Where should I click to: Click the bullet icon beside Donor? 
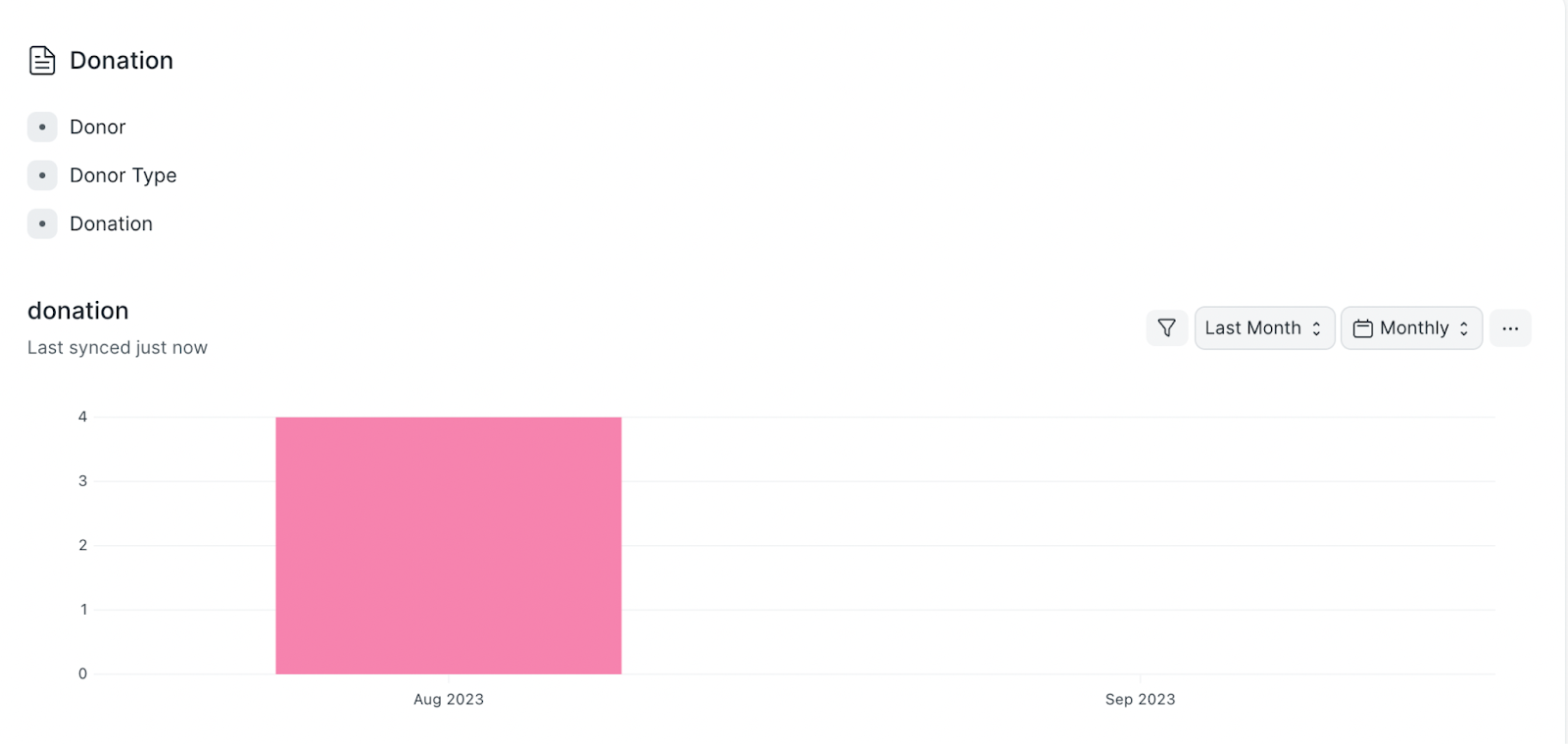42,127
